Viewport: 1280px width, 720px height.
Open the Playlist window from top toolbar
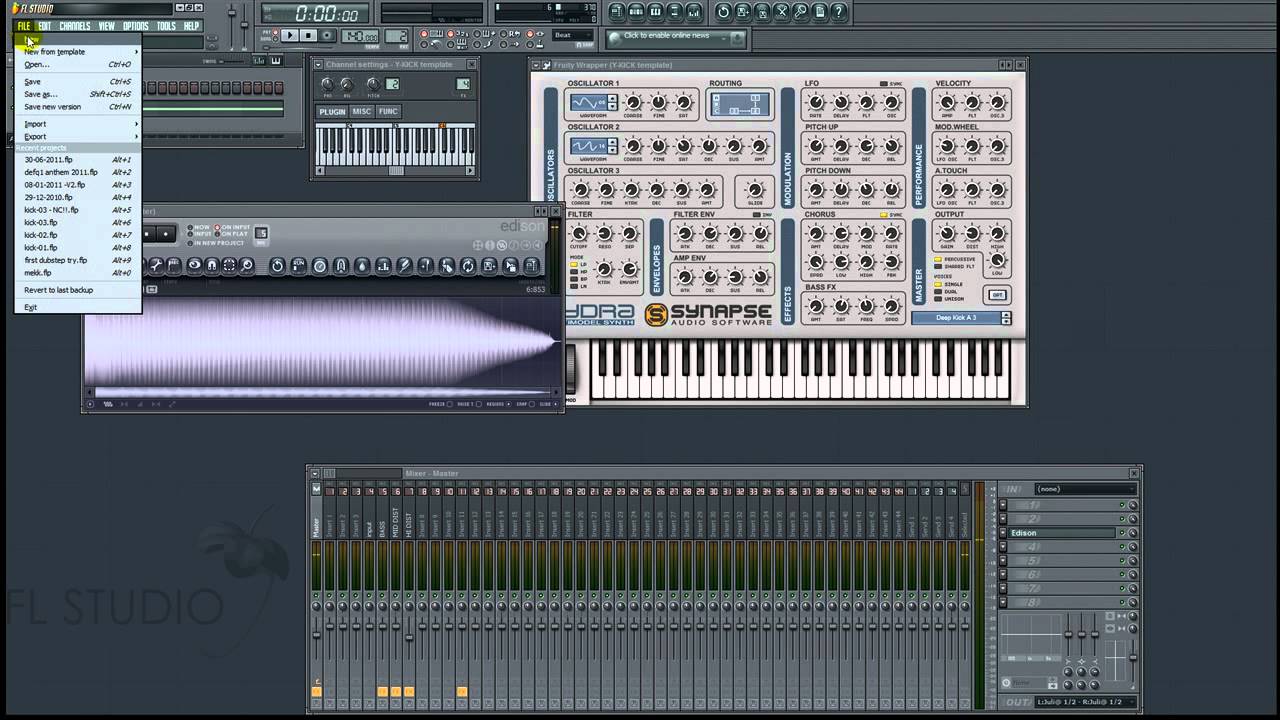617,12
